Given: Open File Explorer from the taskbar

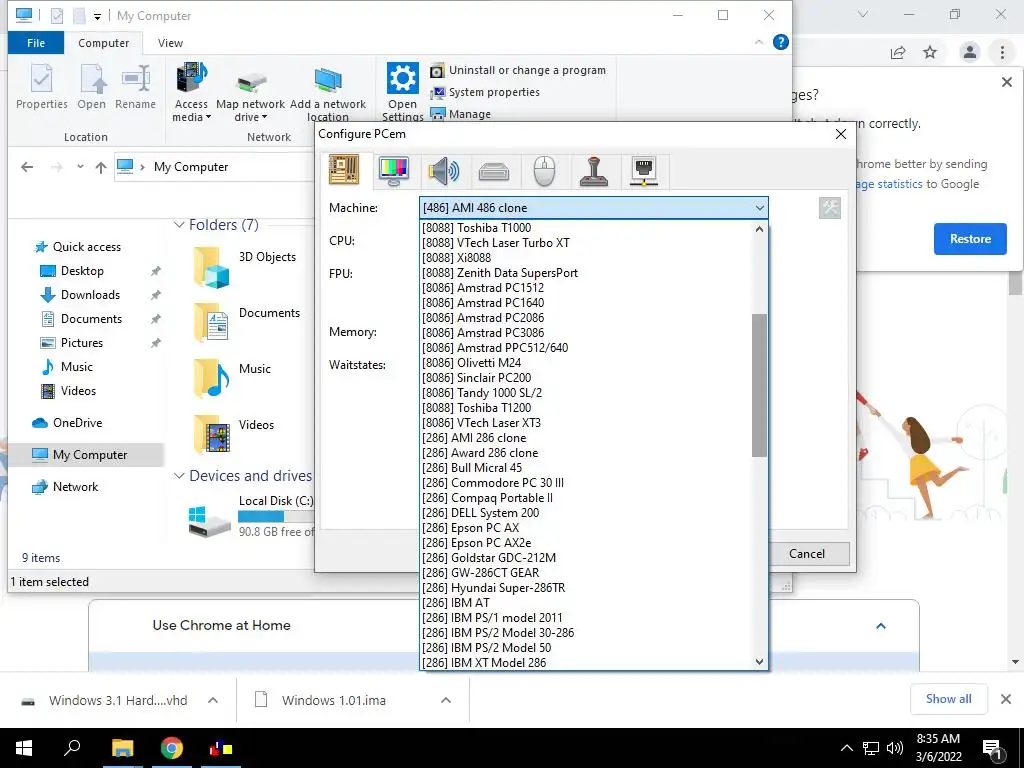Looking at the screenshot, I should (x=122, y=748).
